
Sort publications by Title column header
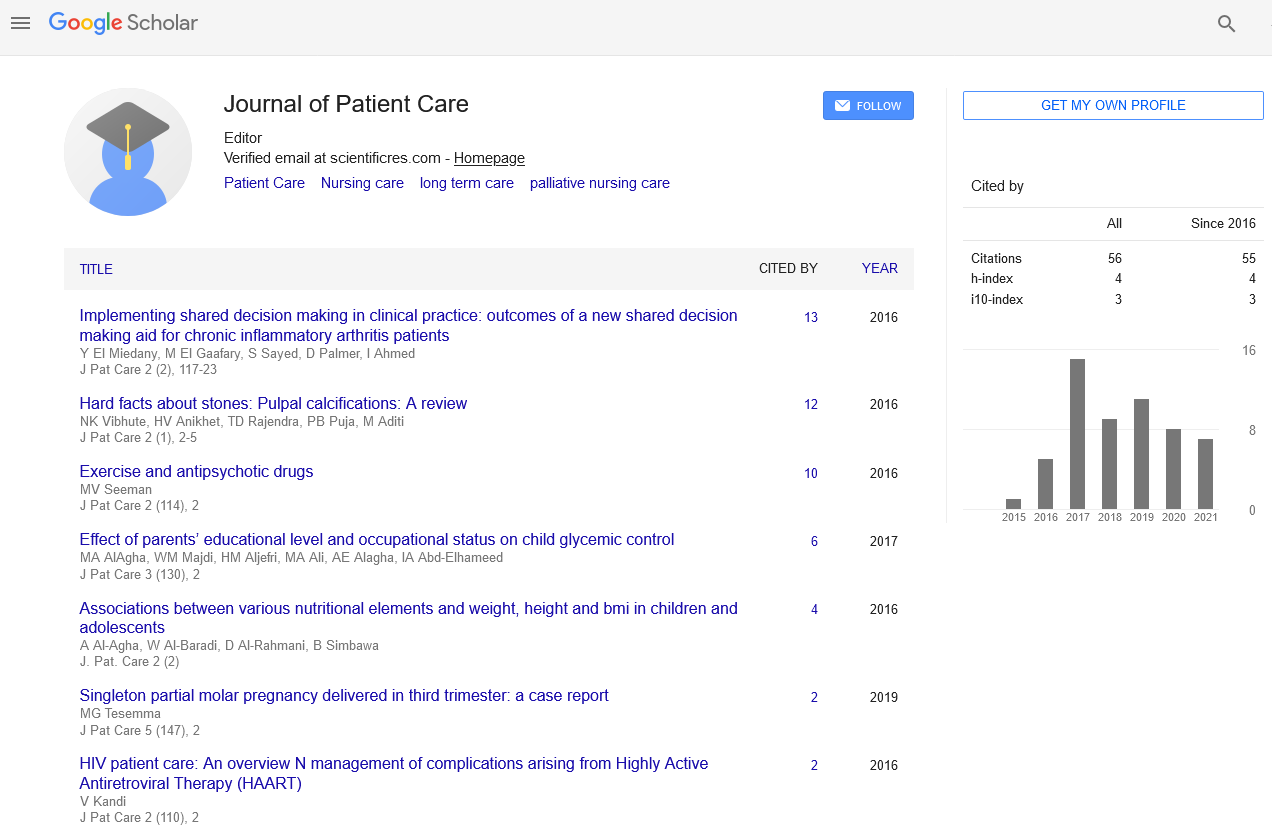pyautogui.click(x=96, y=269)
